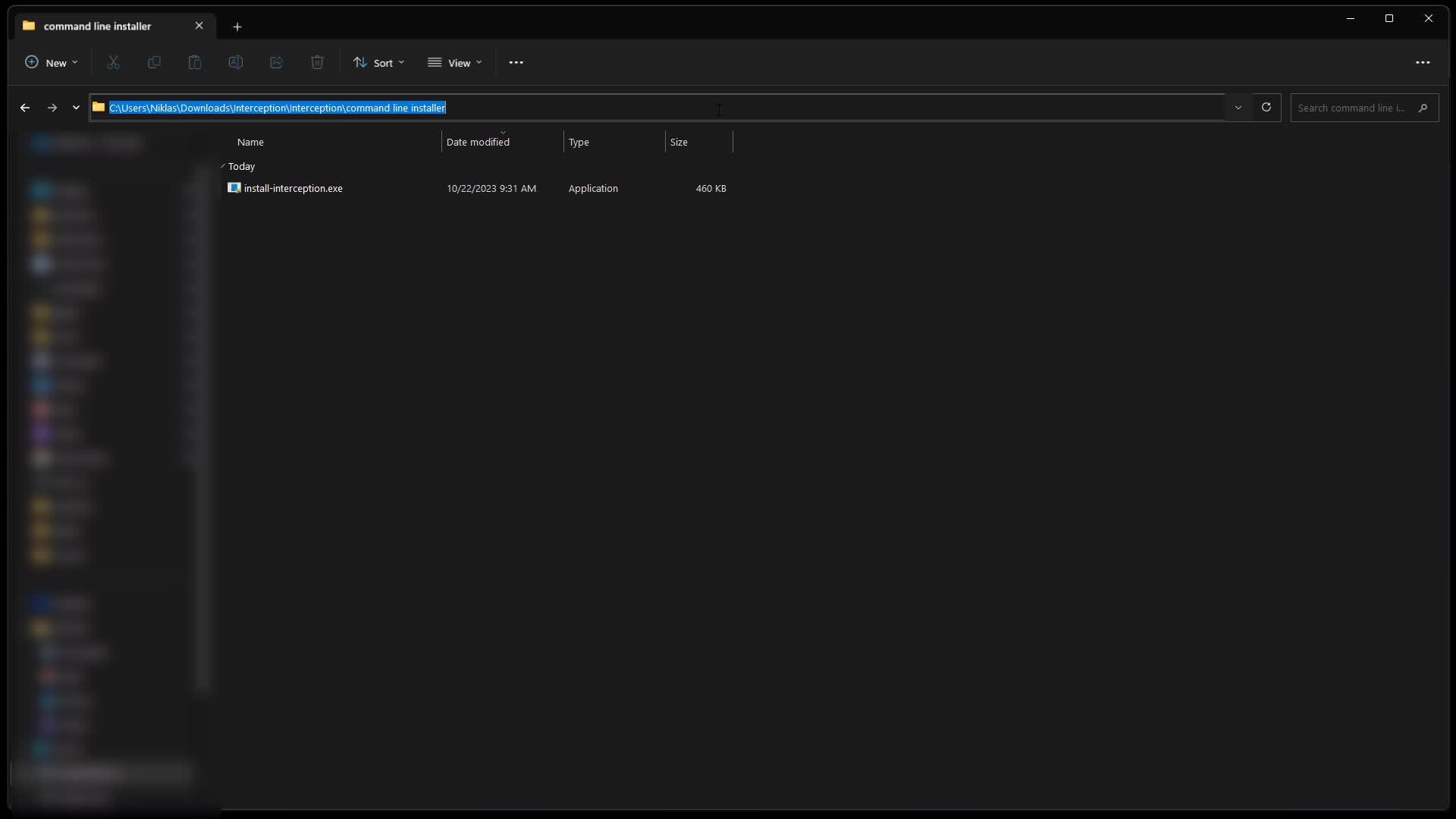1456x819 pixels.
Task: Click the Search command line installer field
Action: (1351, 108)
